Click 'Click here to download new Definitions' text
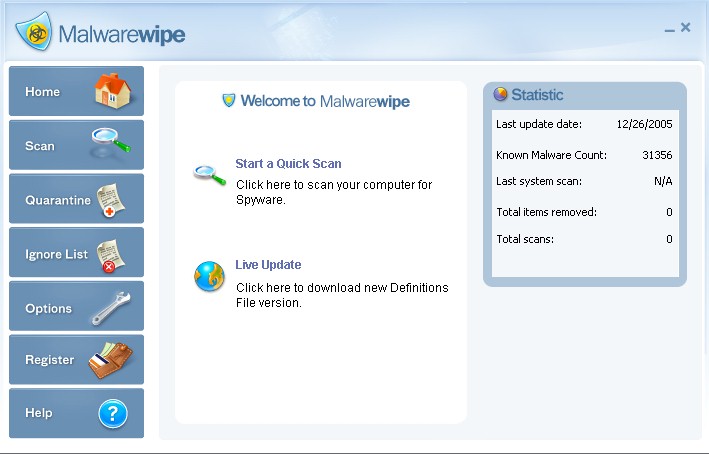Screen dimensions: 709x454 (342, 295)
